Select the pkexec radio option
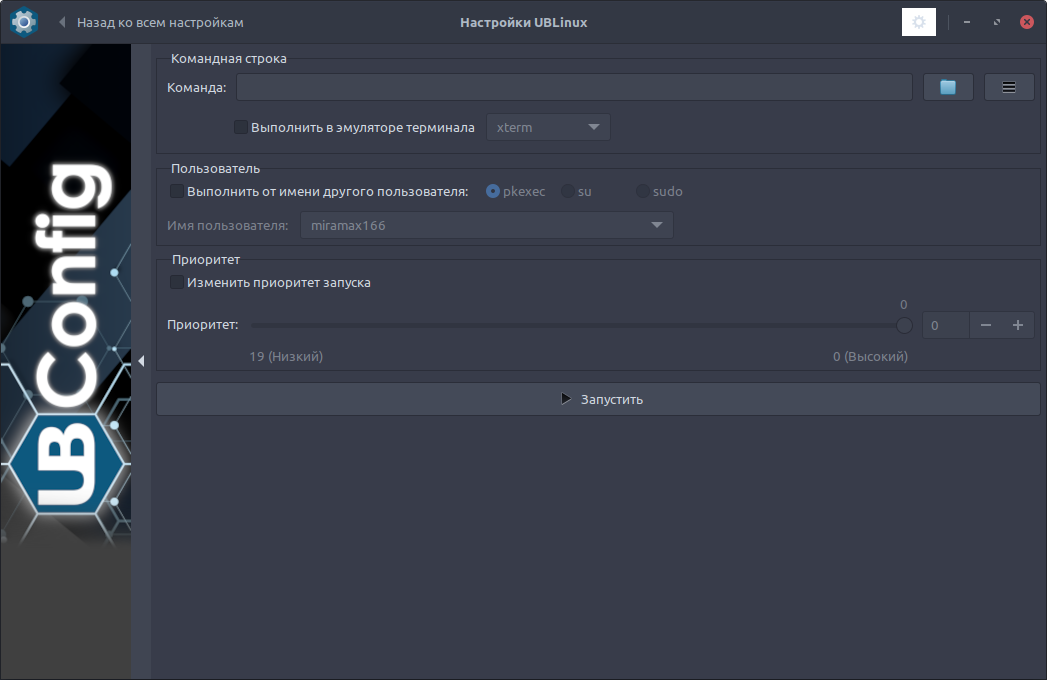The height and width of the screenshot is (680, 1047). click(493, 191)
